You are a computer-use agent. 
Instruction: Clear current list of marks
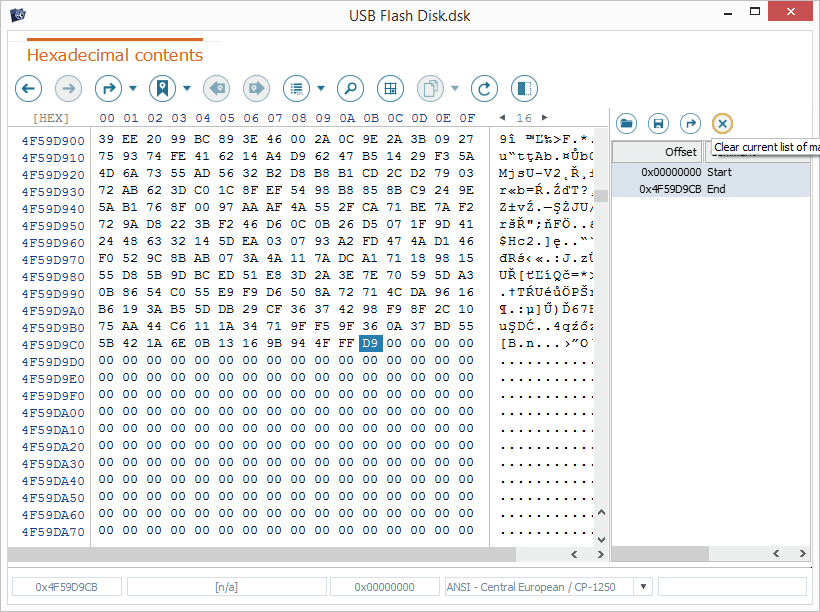tap(722, 123)
